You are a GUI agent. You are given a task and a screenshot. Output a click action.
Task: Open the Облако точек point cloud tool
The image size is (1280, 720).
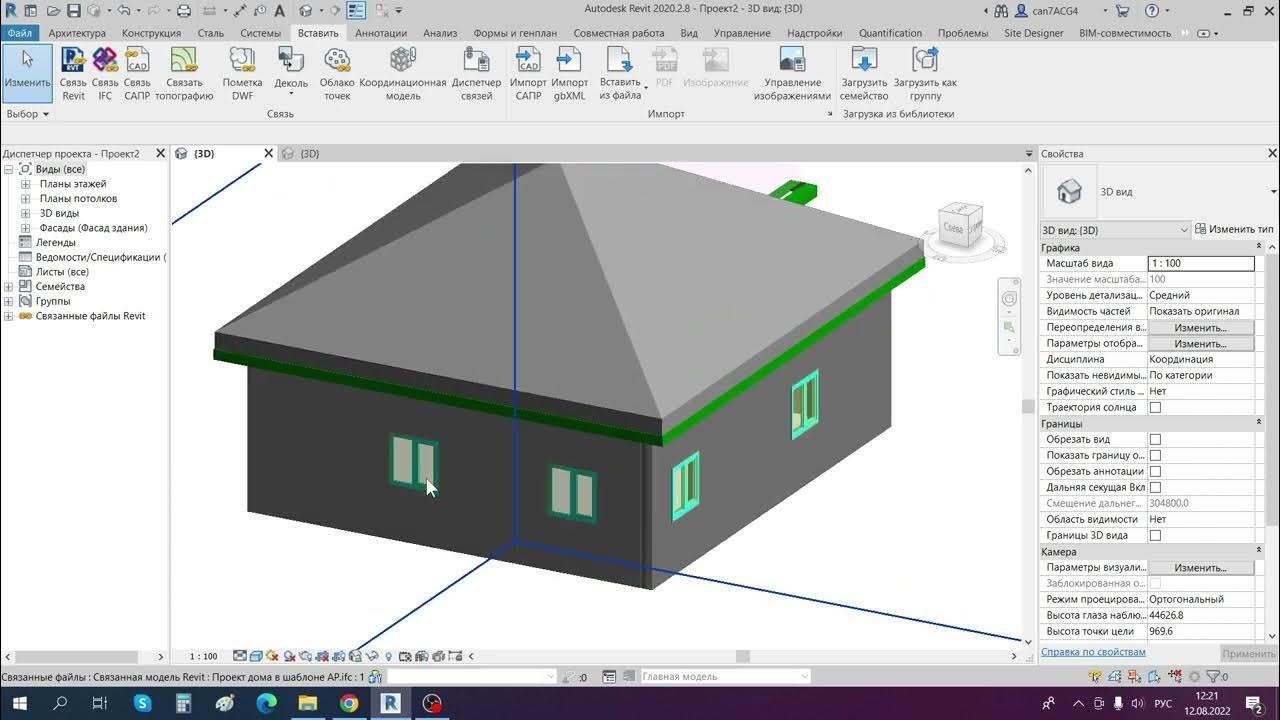[x=337, y=74]
